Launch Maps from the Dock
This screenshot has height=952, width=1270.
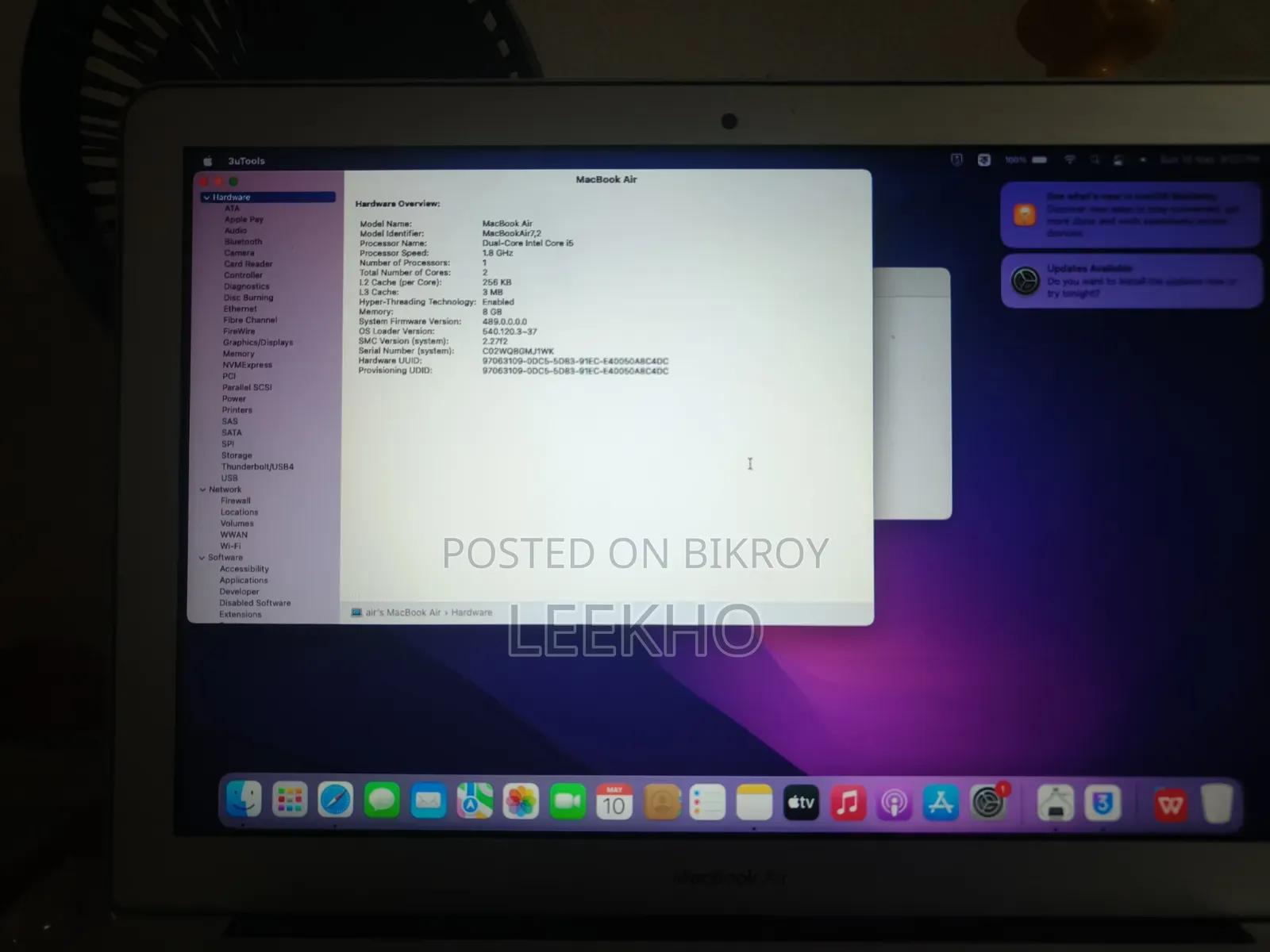pyautogui.click(x=475, y=801)
